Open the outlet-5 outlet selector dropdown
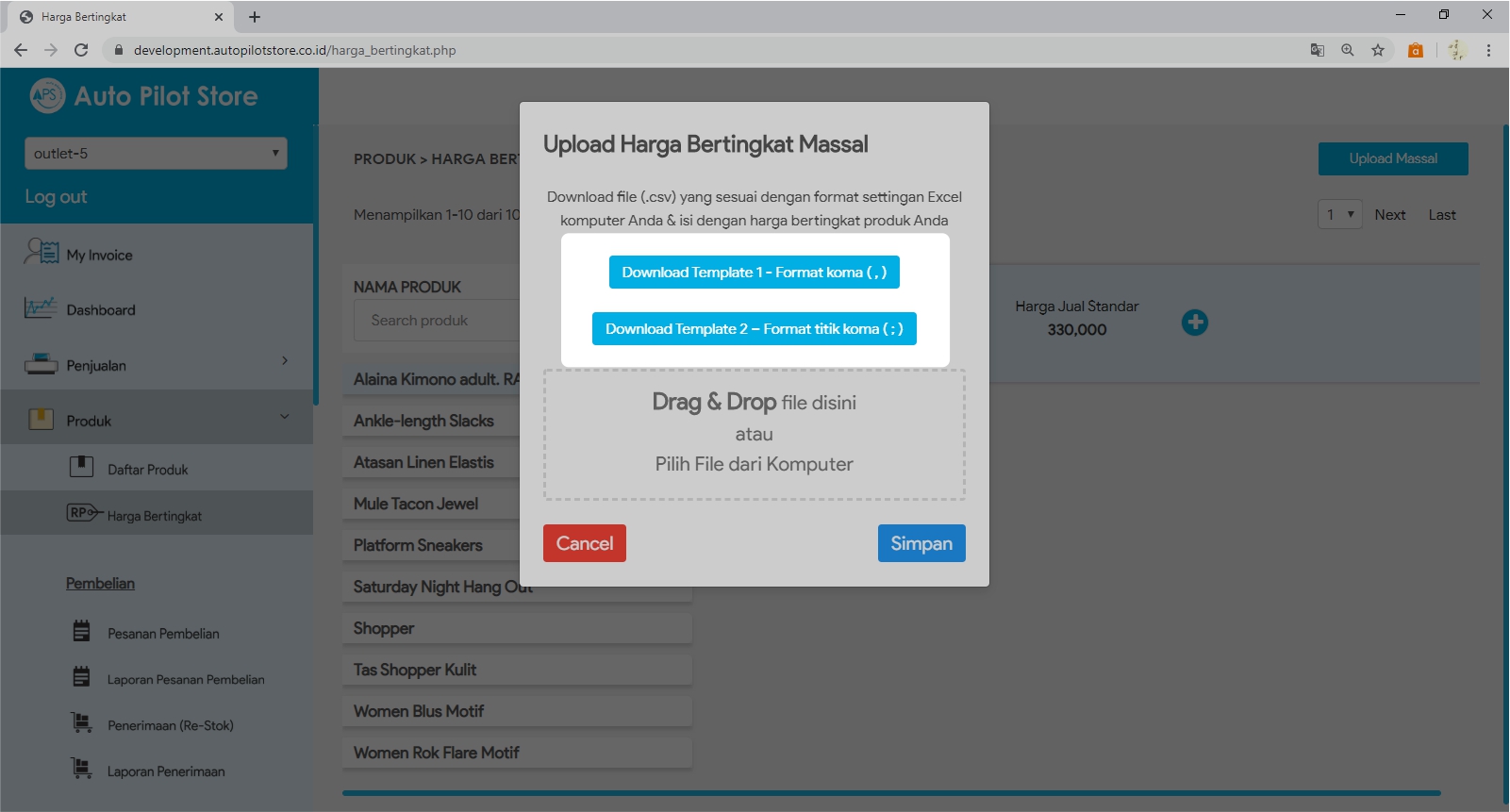The image size is (1510, 812). coord(156,154)
